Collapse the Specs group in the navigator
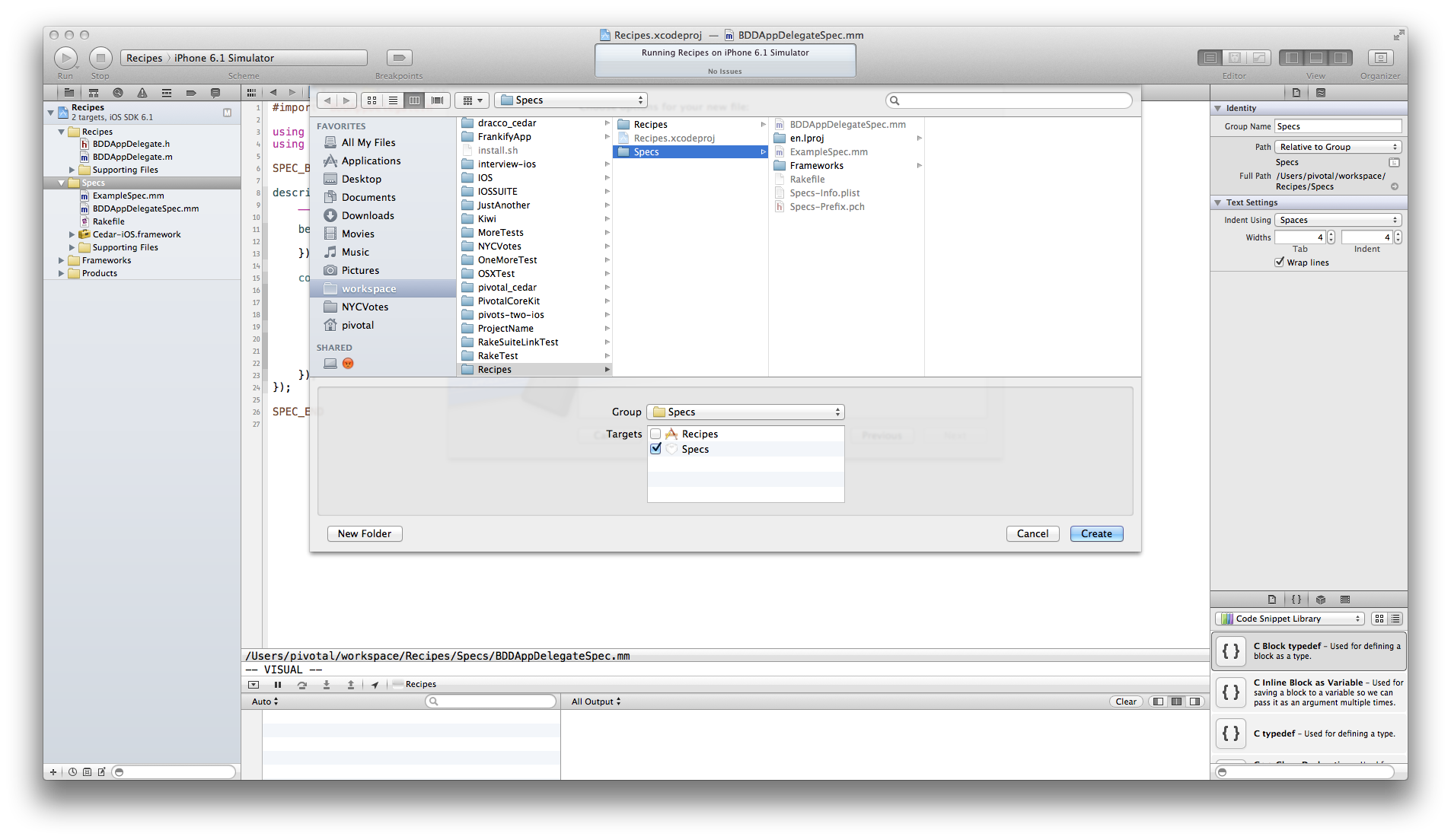The width and height of the screenshot is (1451, 840). tap(61, 183)
